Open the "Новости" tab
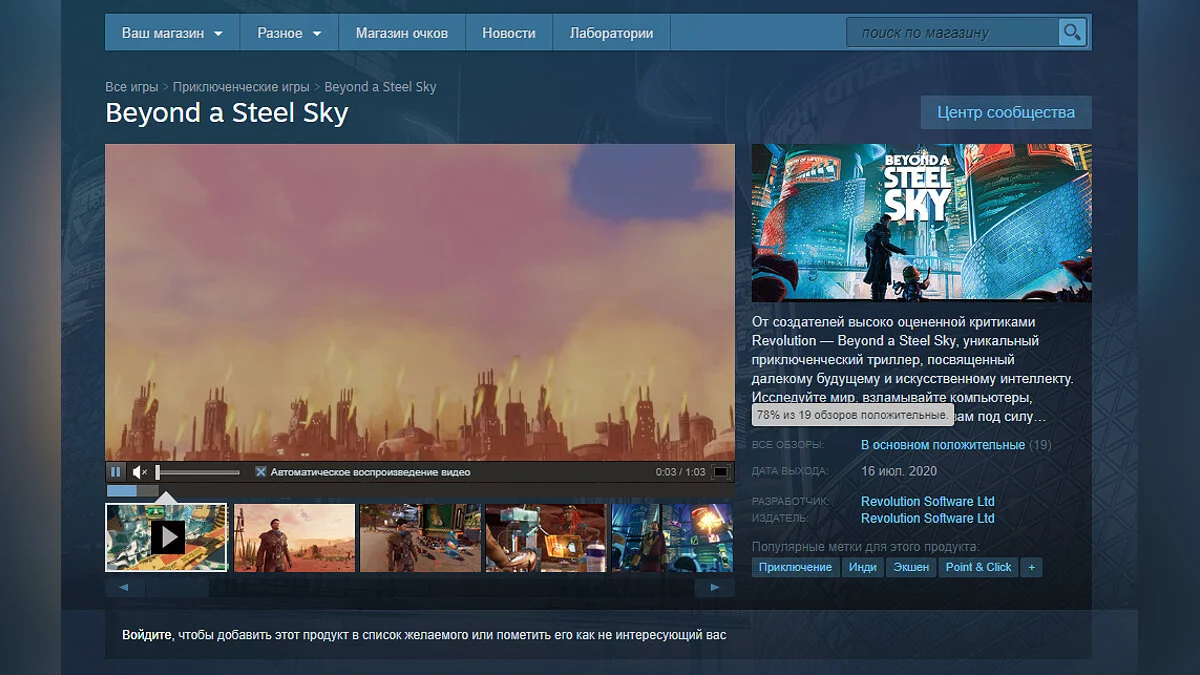Screen dimensions: 1200x675 click(x=509, y=33)
